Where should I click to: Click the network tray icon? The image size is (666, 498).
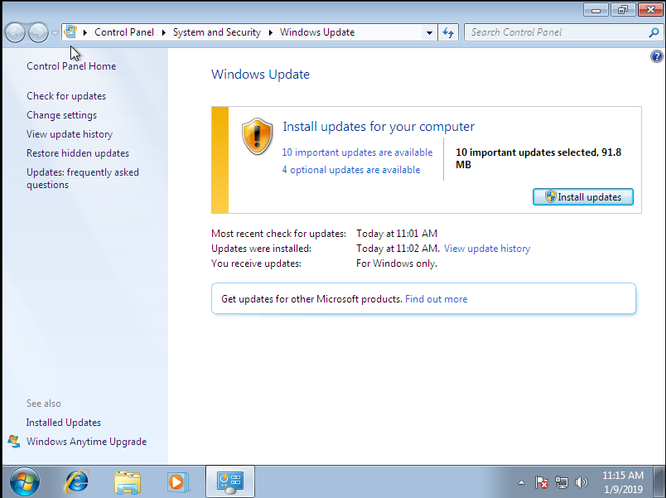pos(562,482)
